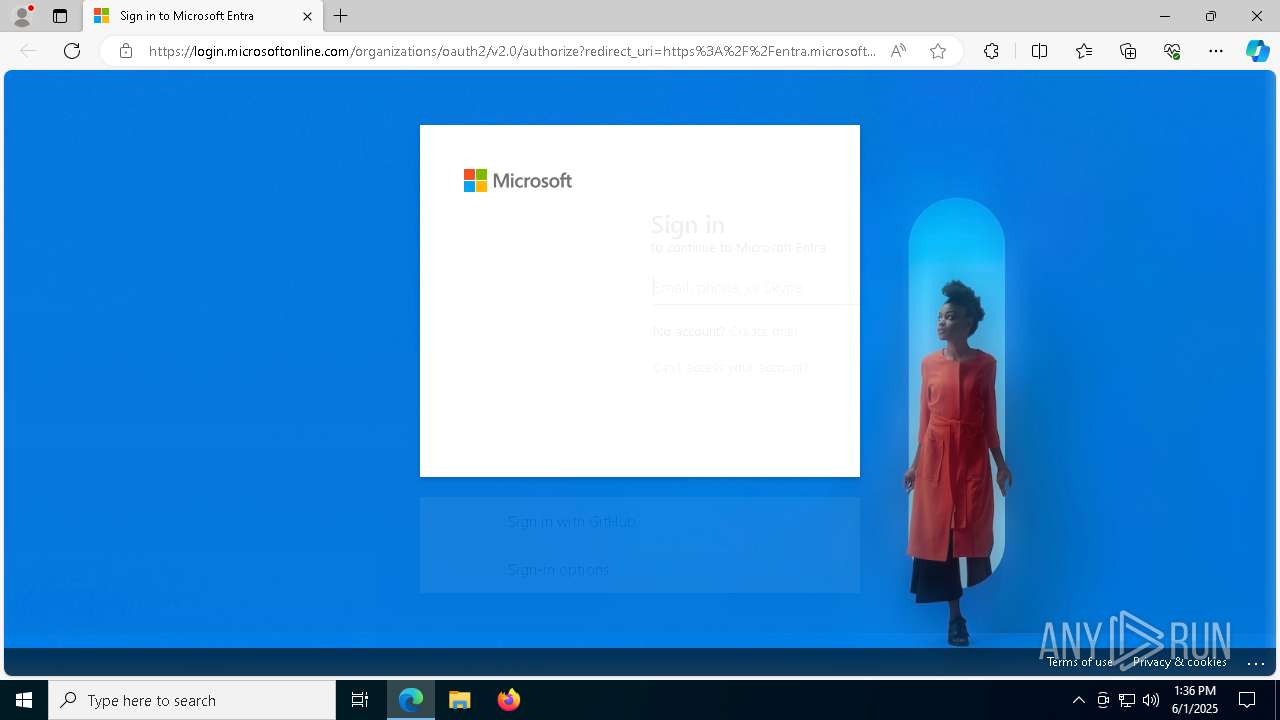Activate Read aloud icon in address bar

898,51
